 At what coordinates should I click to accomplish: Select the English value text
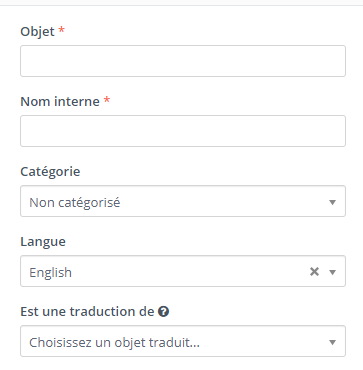(x=50, y=273)
